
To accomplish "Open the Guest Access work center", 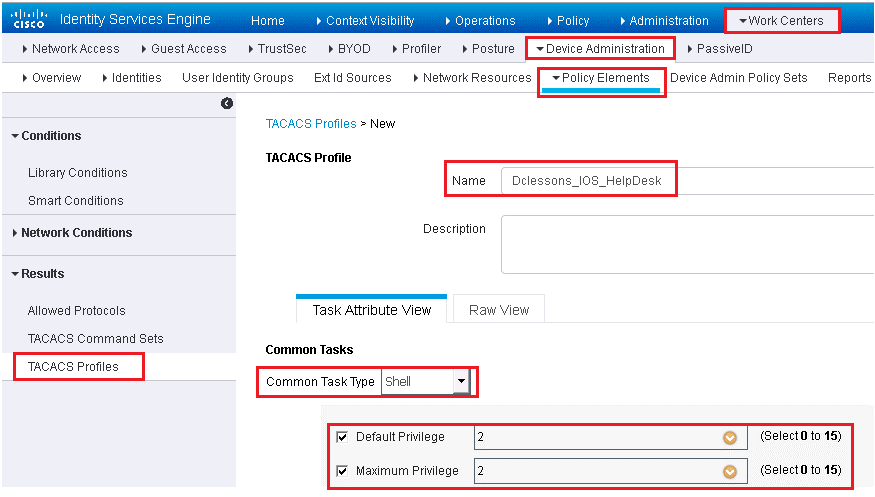I will 184,49.
